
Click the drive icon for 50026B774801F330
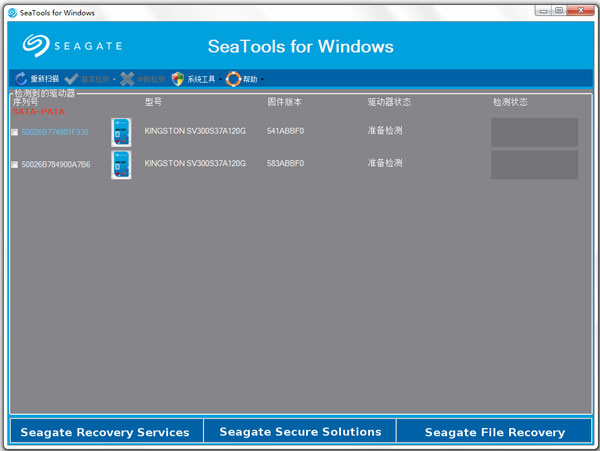click(121, 132)
